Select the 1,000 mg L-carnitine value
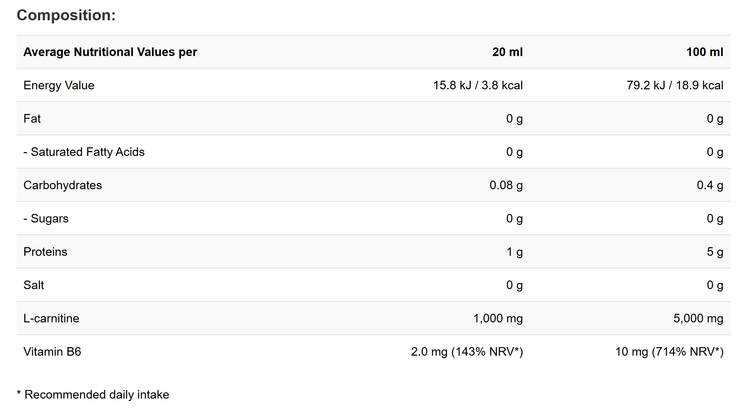 pos(498,318)
